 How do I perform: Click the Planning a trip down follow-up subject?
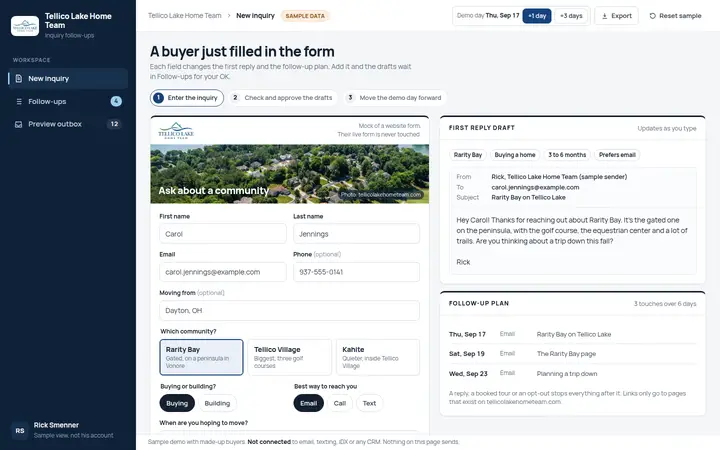pos(567,374)
